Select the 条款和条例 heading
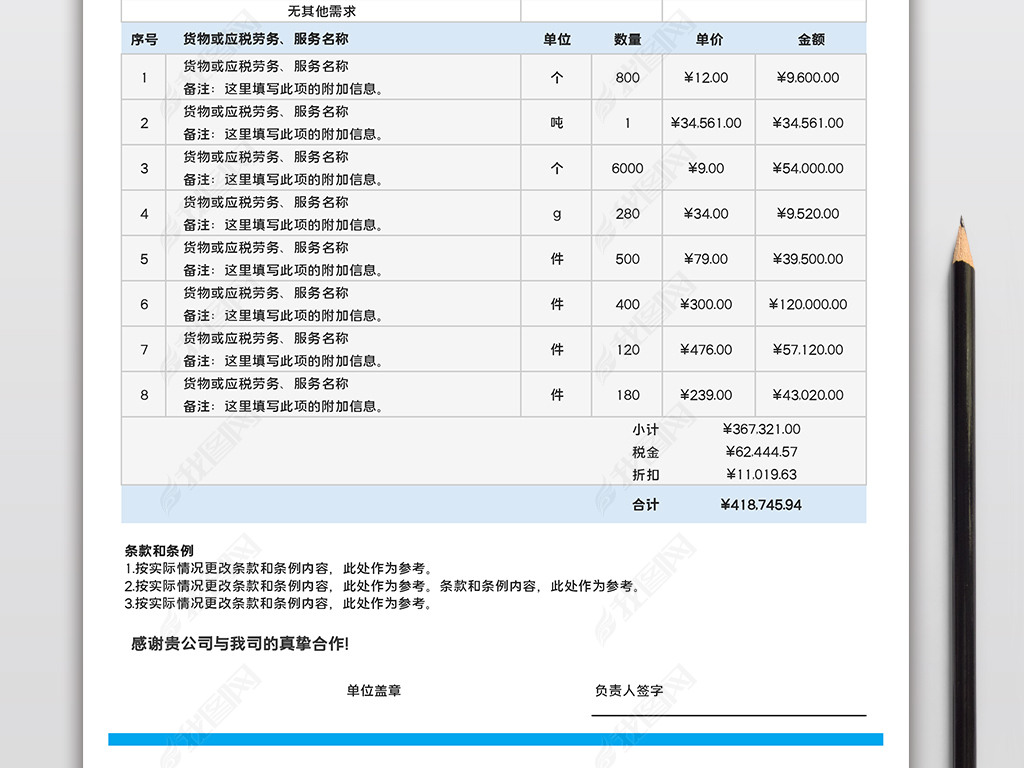 tap(159, 551)
